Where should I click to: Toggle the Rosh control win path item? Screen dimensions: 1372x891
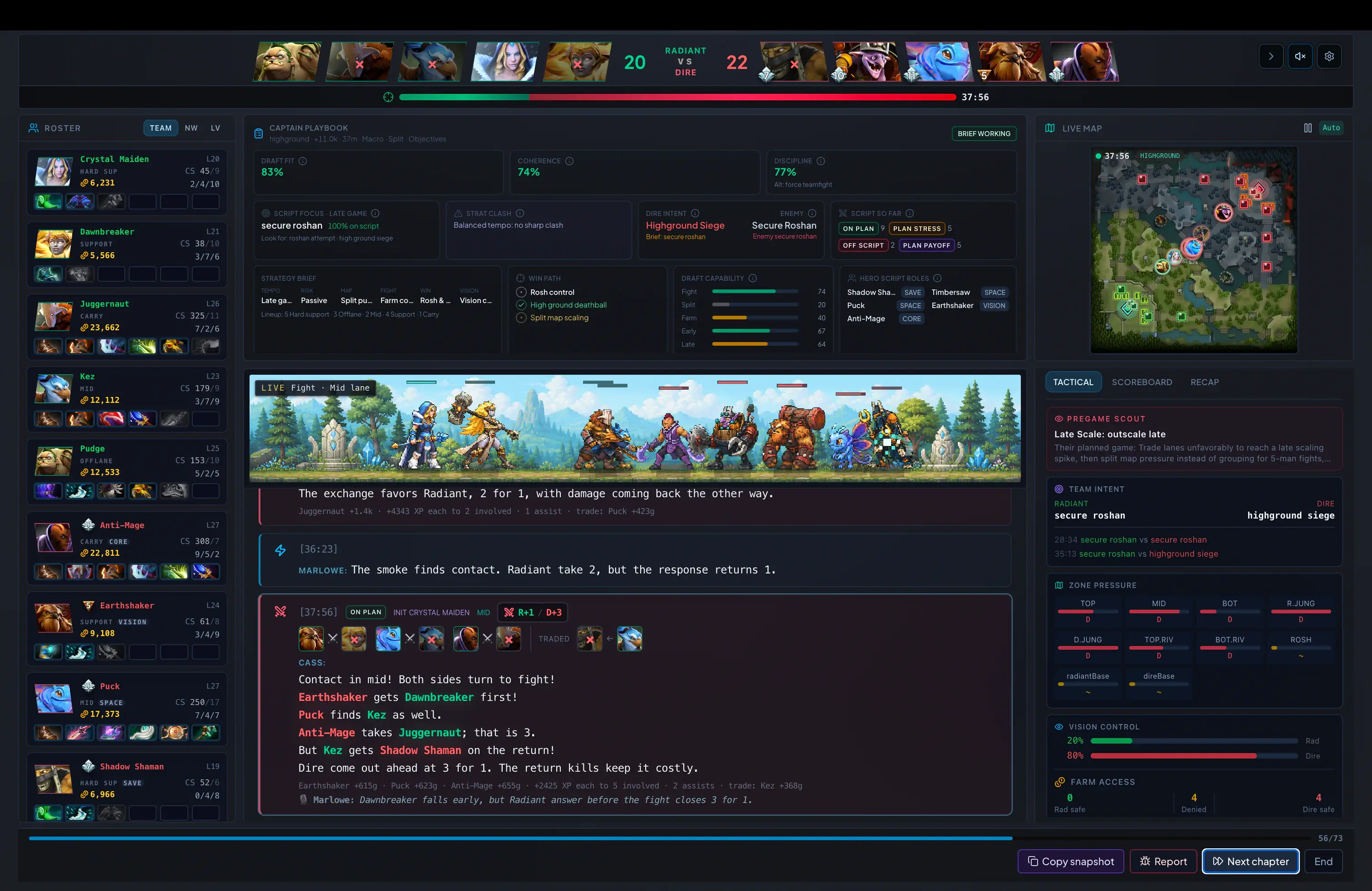tap(521, 292)
